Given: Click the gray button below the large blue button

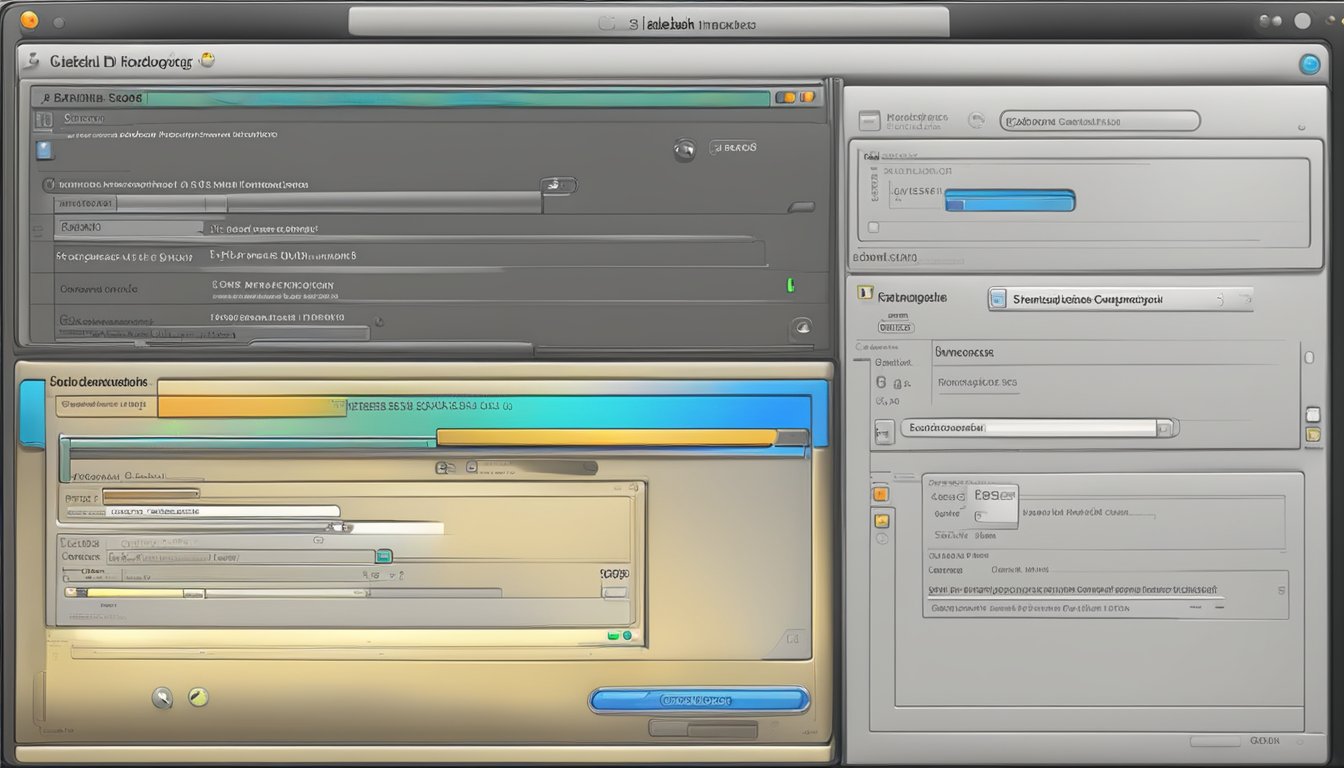Looking at the screenshot, I should point(705,729).
